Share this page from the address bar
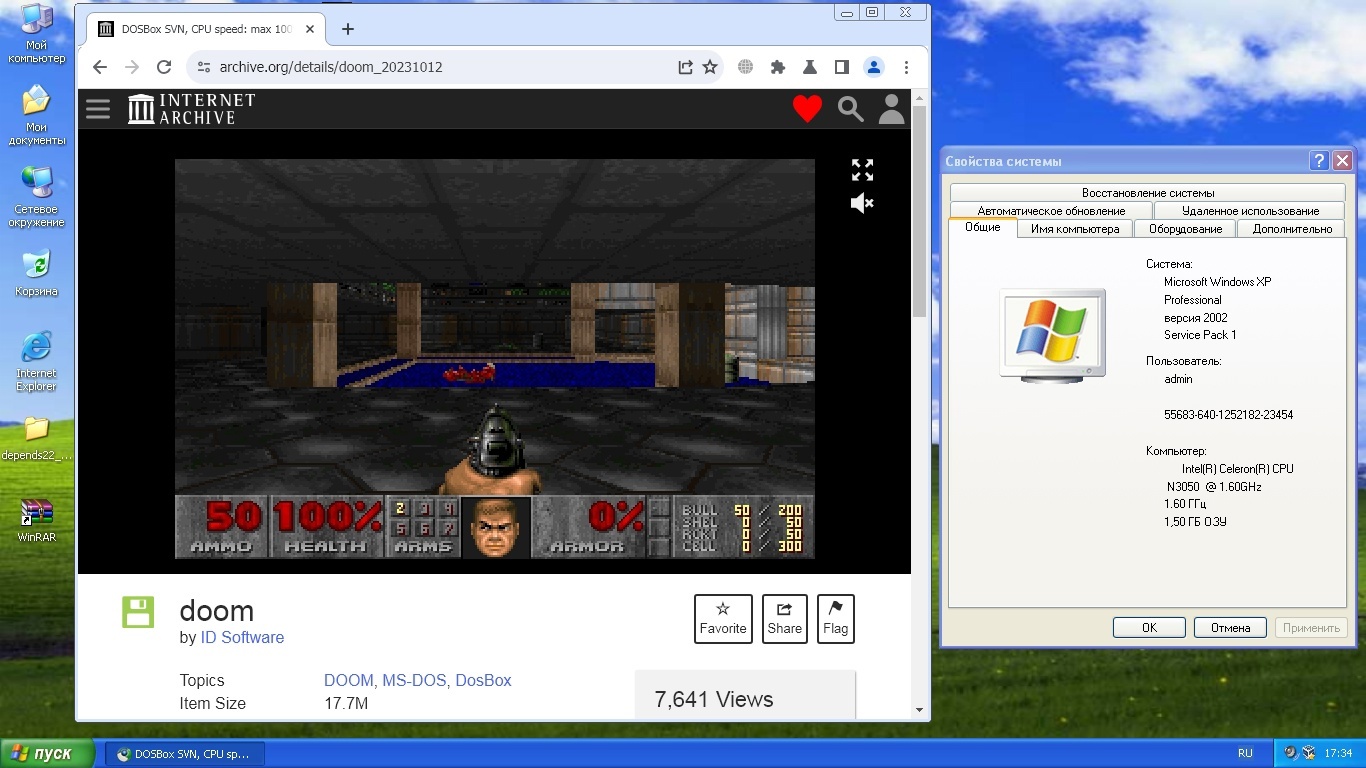This screenshot has height=768, width=1366. pos(685,67)
